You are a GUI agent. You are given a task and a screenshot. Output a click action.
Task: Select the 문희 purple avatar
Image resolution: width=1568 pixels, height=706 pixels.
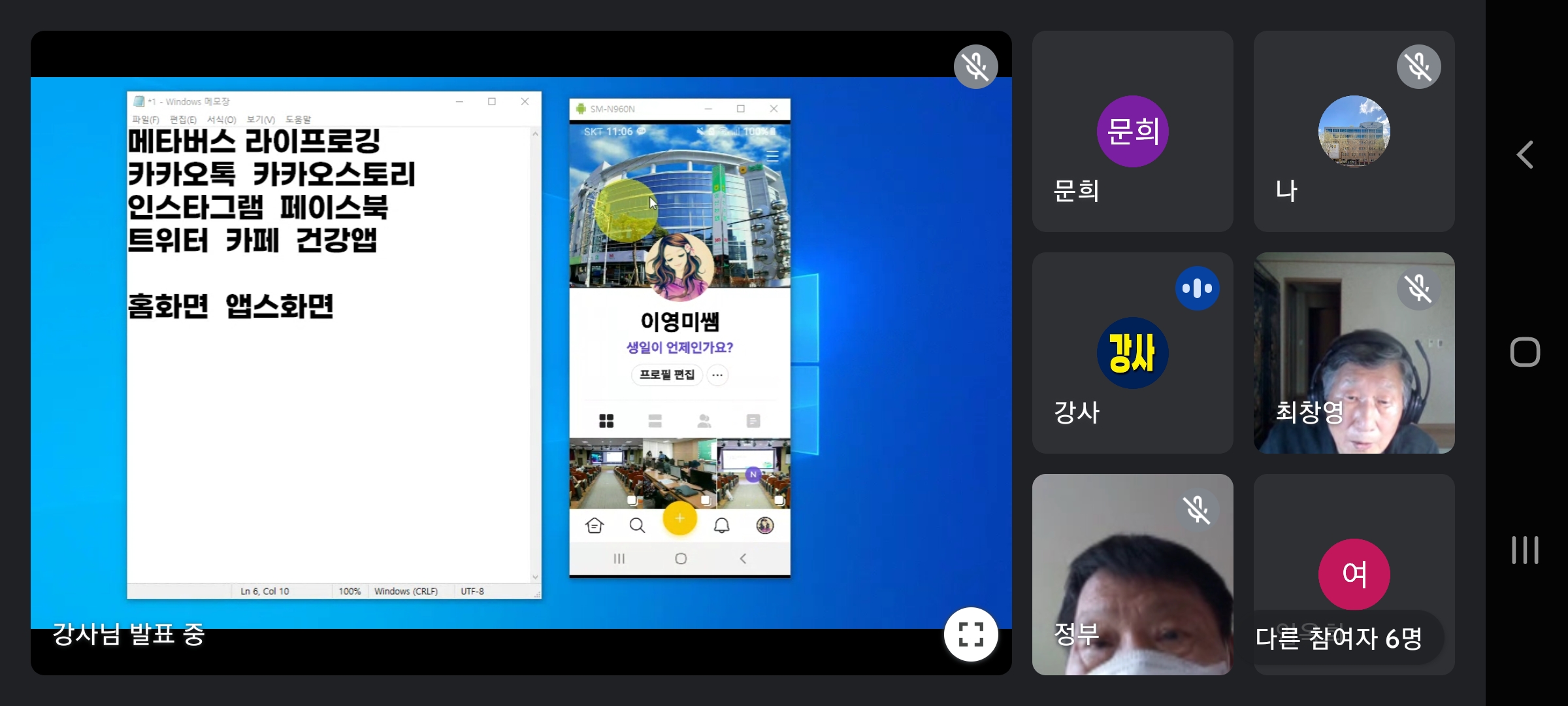(1132, 131)
